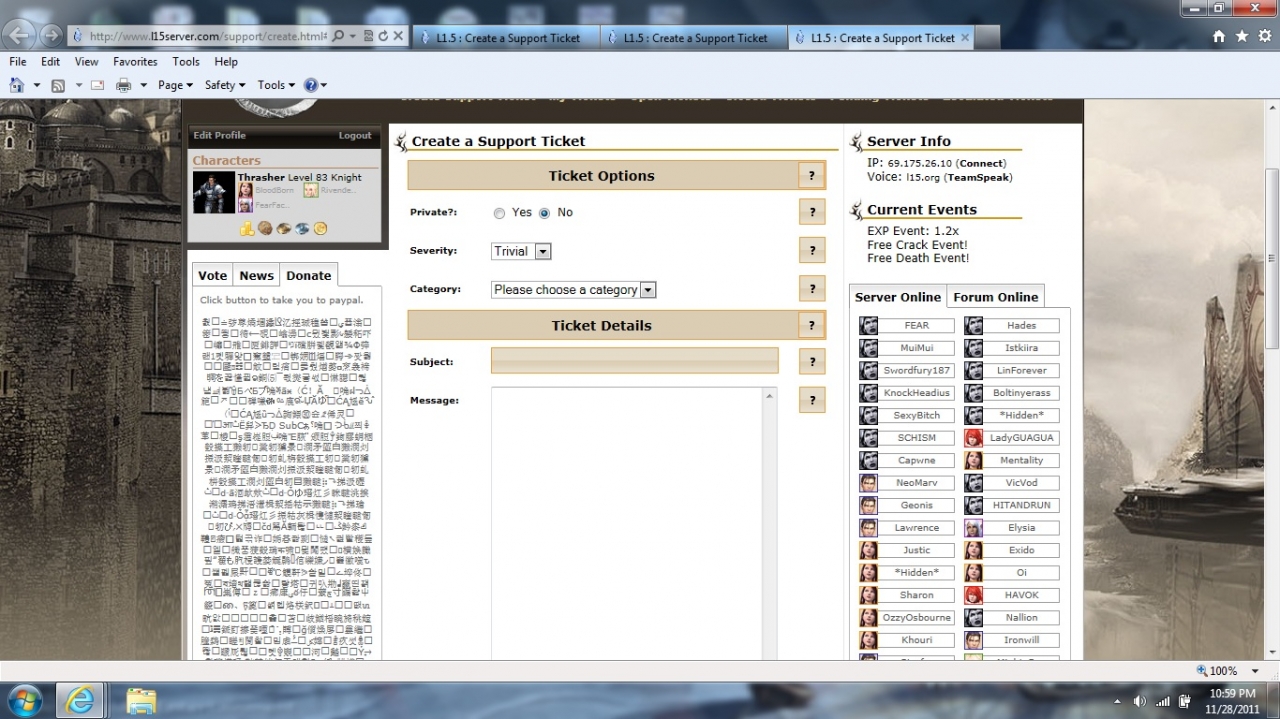Click the Rivende character avatar

(311, 190)
